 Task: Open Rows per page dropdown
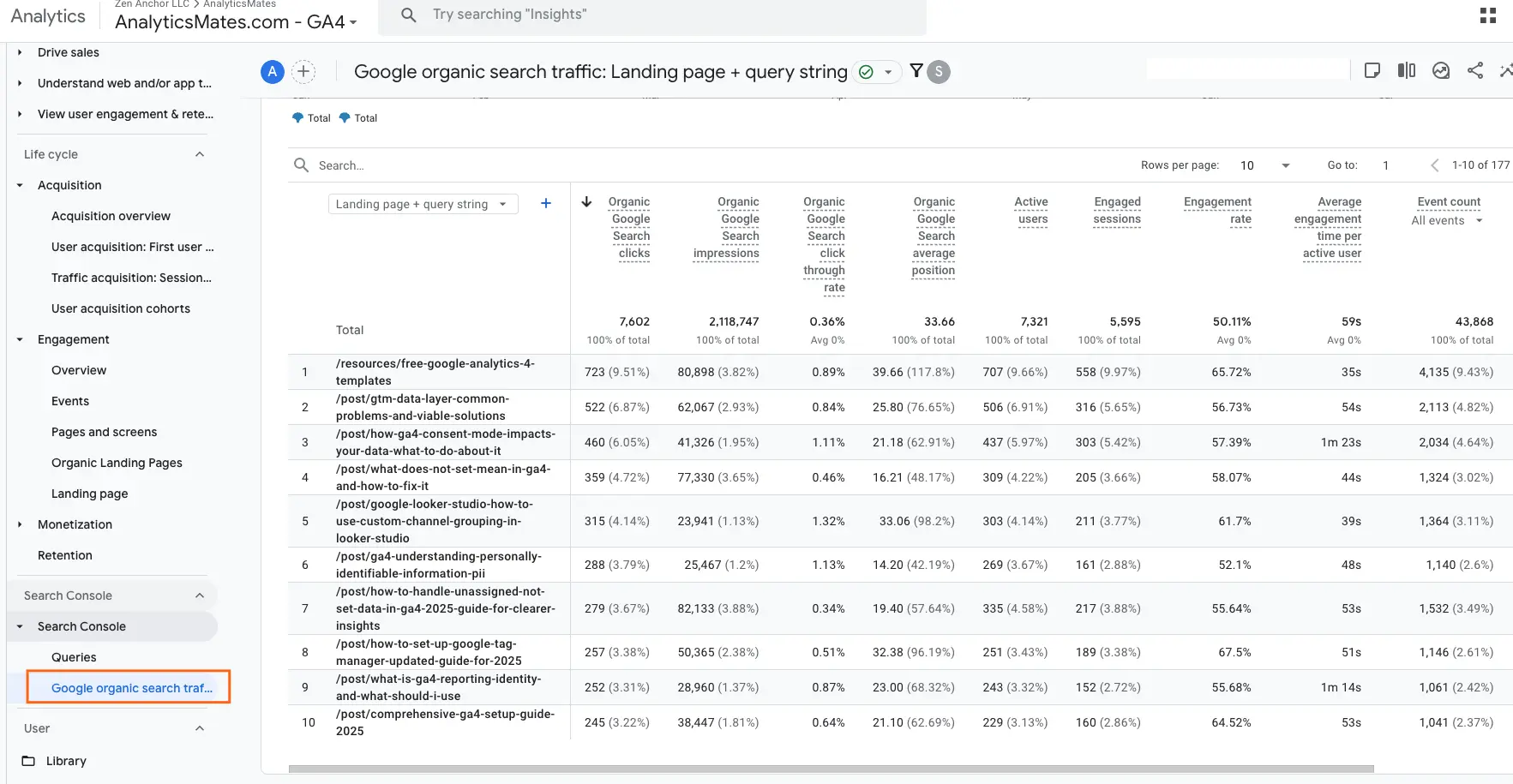(1265, 165)
